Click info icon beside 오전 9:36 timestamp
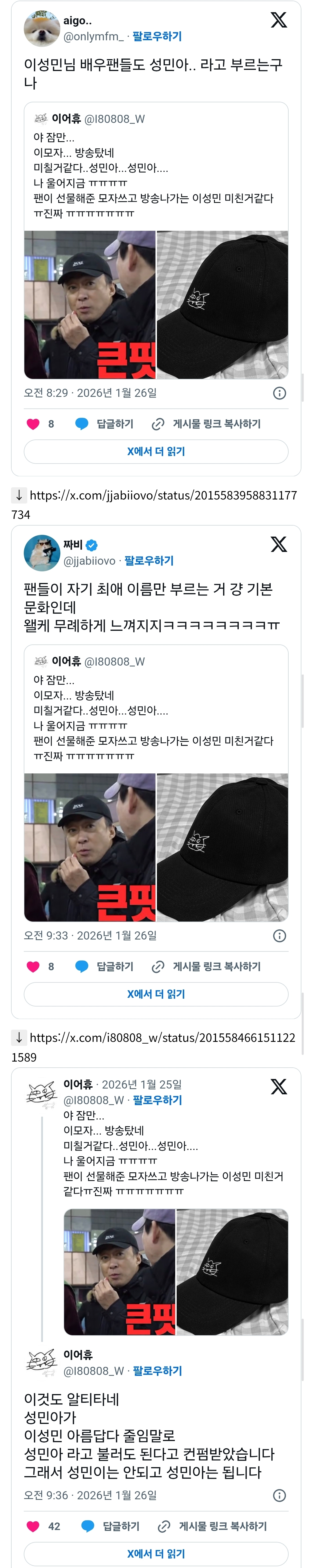 (x=280, y=1495)
